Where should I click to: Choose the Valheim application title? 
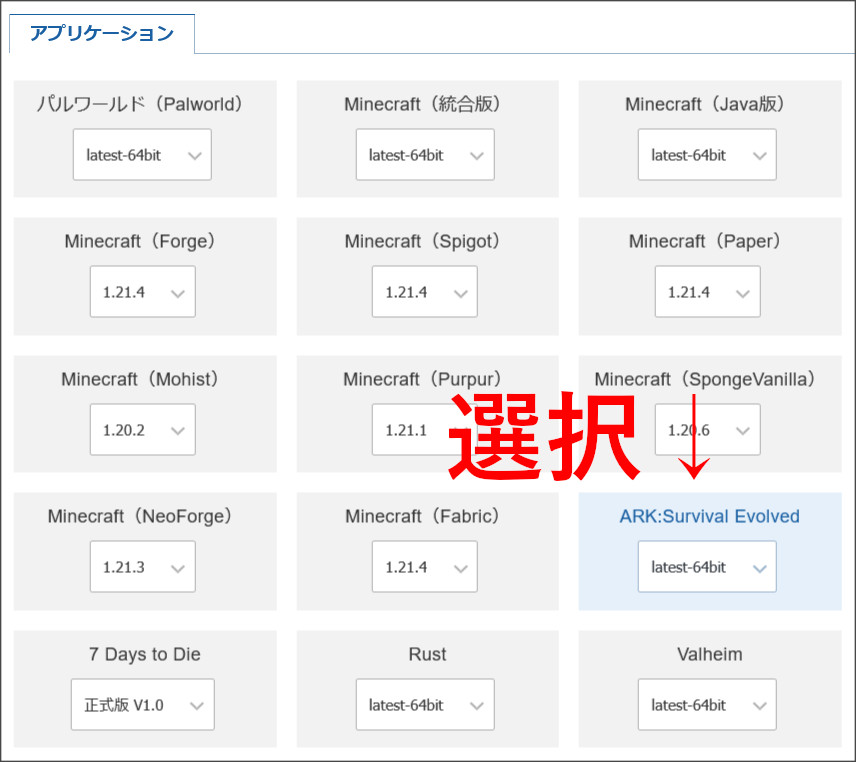(710, 654)
